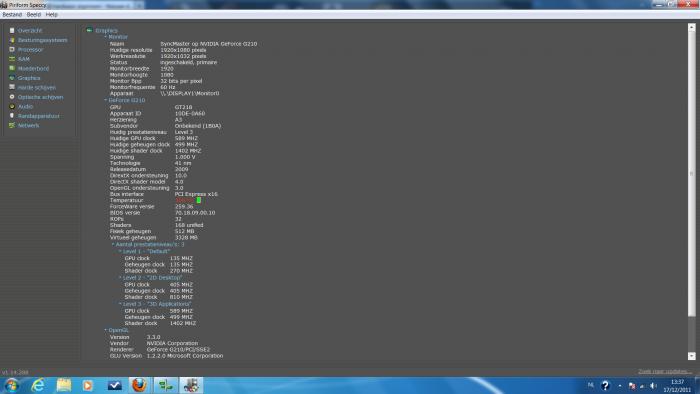700x394 pixels.
Task: Select the Optische schijven icon
Action: click(x=12, y=97)
